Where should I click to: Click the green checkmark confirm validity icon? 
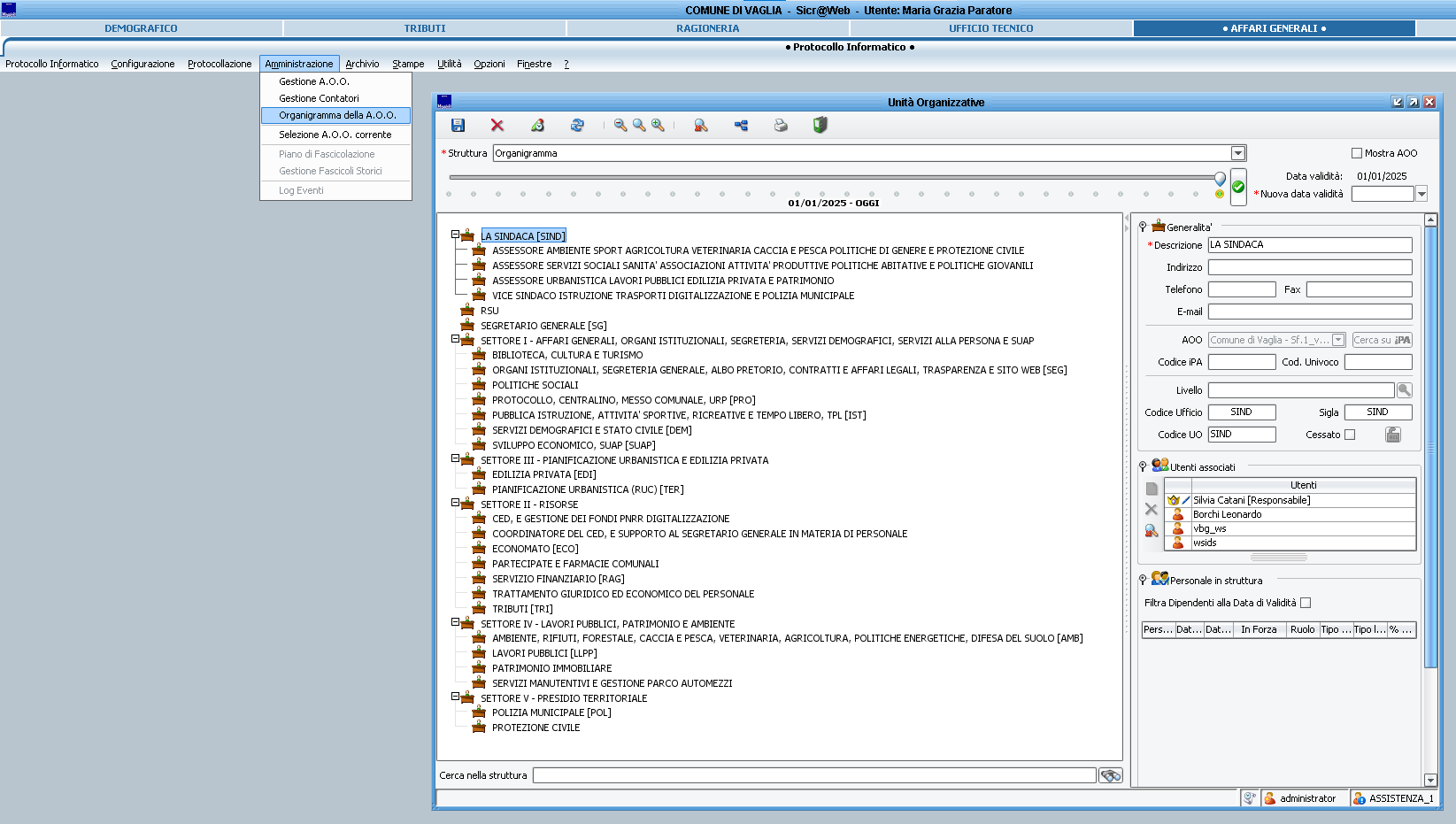1238,187
